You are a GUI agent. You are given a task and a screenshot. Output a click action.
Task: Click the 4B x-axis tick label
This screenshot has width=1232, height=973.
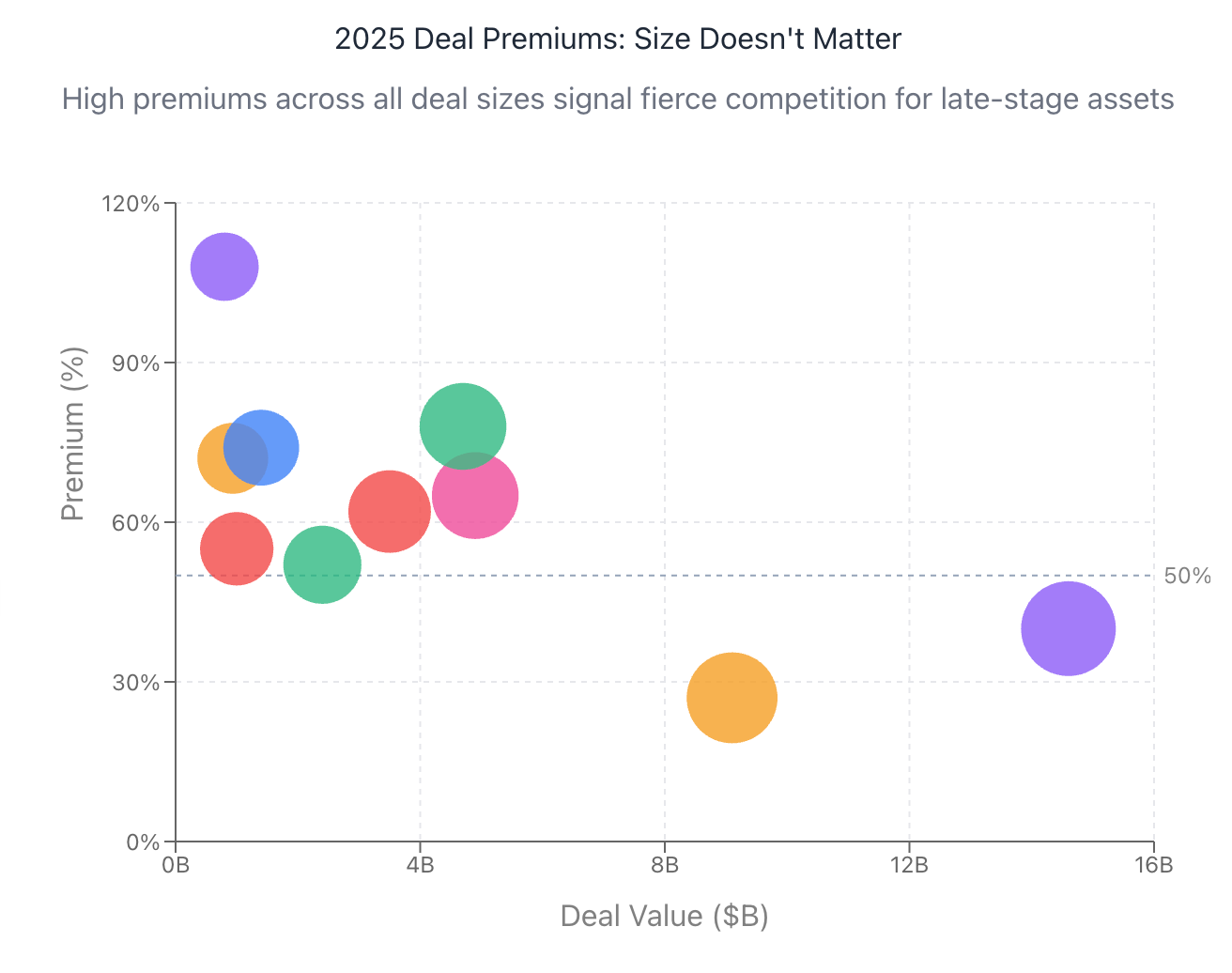click(x=420, y=865)
